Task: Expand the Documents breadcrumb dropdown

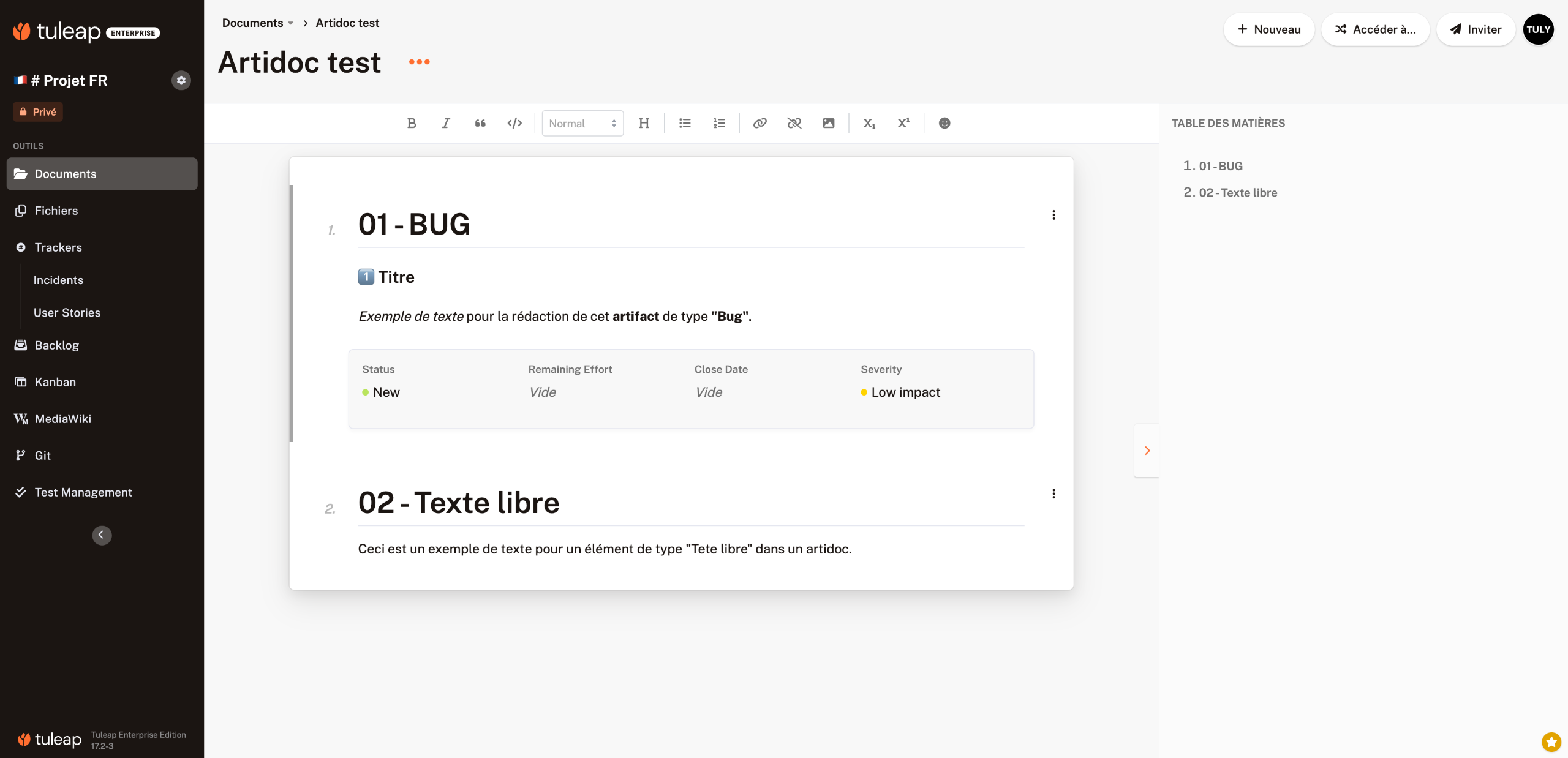Action: coord(290,23)
